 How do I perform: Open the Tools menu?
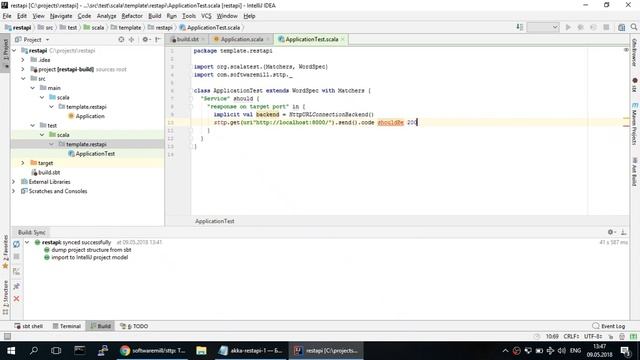[189, 16]
